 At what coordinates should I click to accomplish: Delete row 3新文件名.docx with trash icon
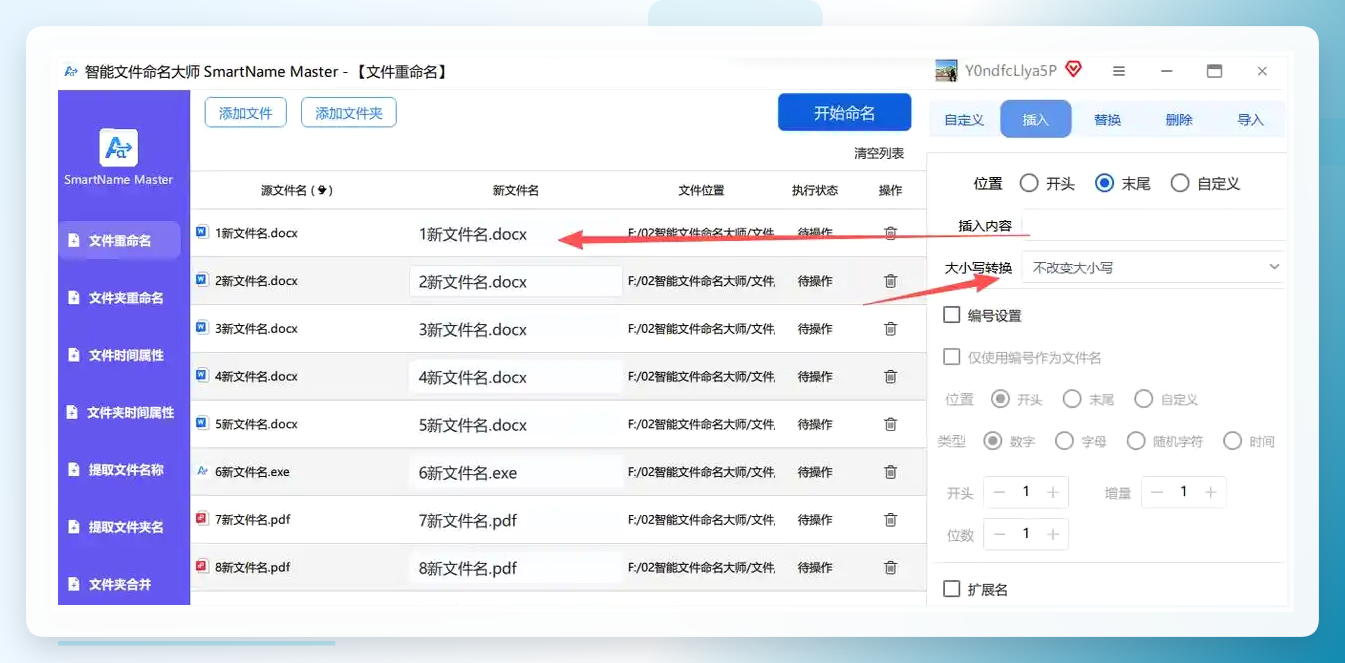coord(890,329)
